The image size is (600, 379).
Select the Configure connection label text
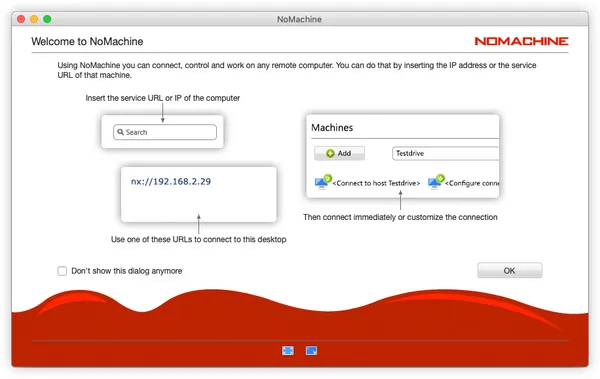pos(472,183)
